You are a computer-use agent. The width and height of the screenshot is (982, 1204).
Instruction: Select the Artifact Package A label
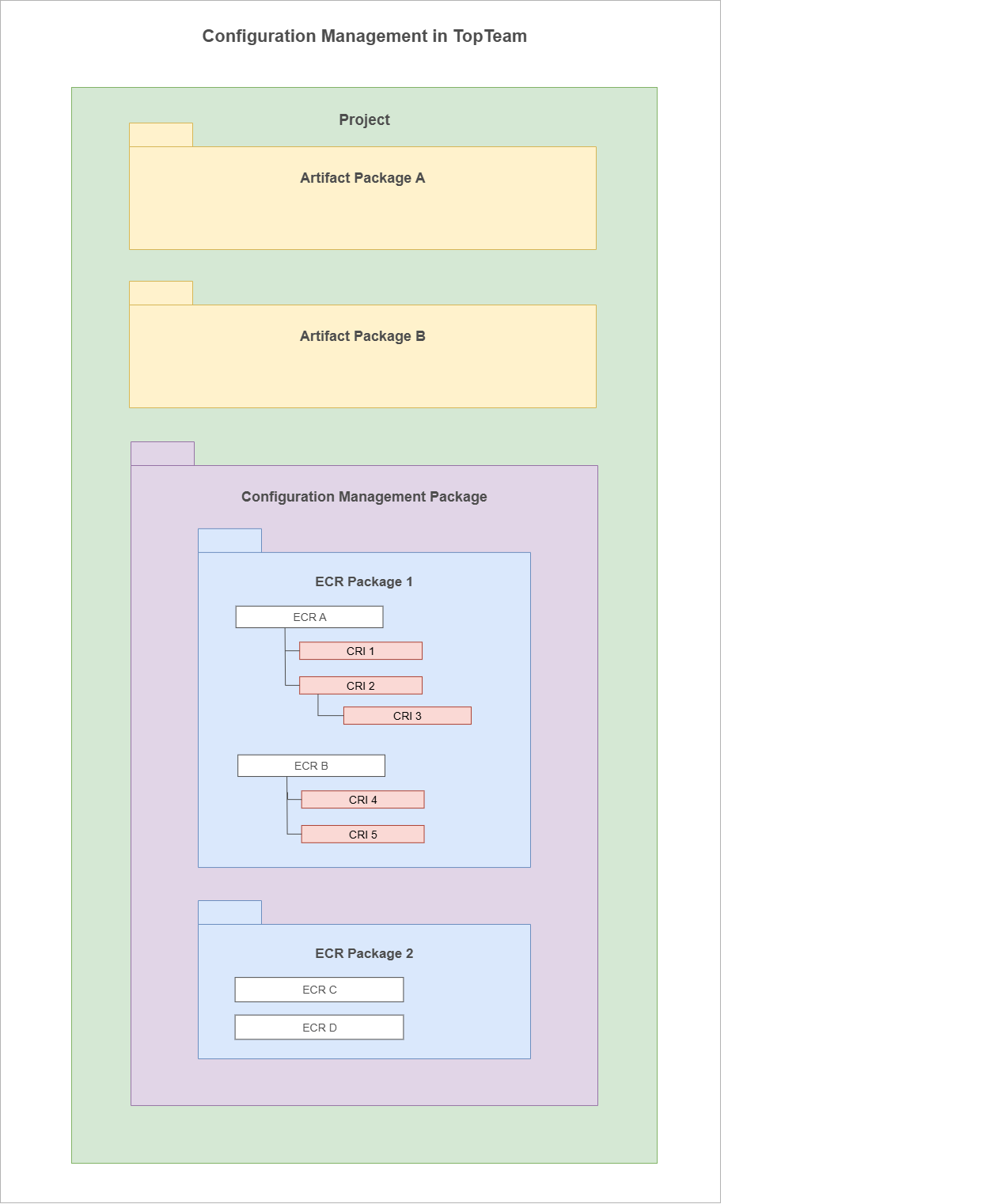point(362,178)
